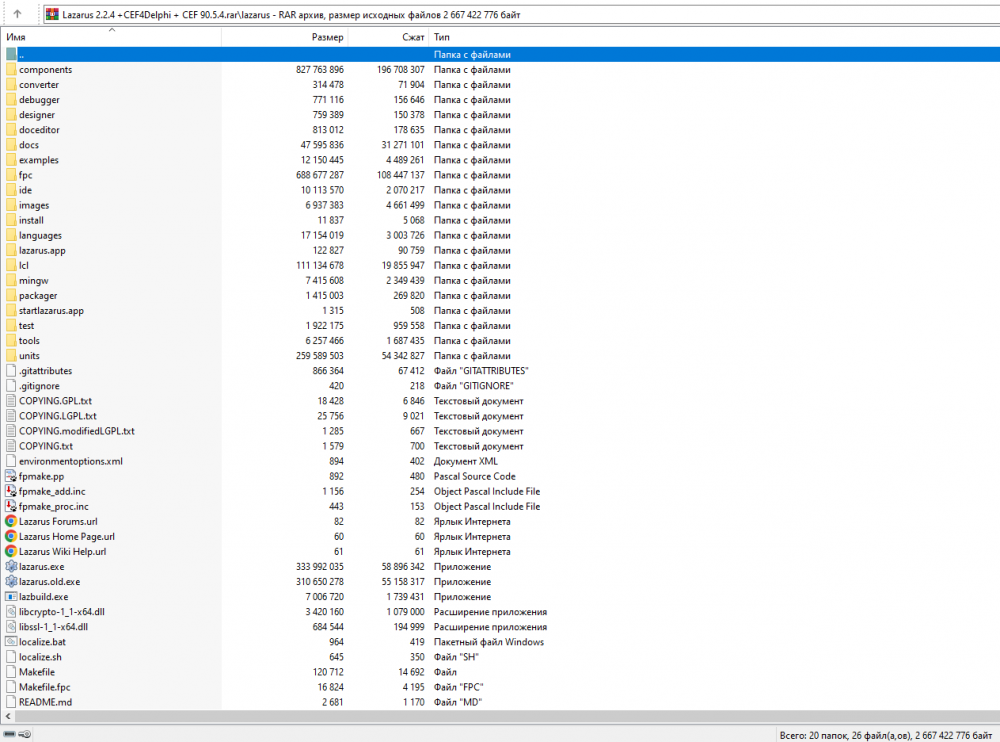Click the fpmake_add.inc file icon
This screenshot has height=742, width=1000.
11,491
